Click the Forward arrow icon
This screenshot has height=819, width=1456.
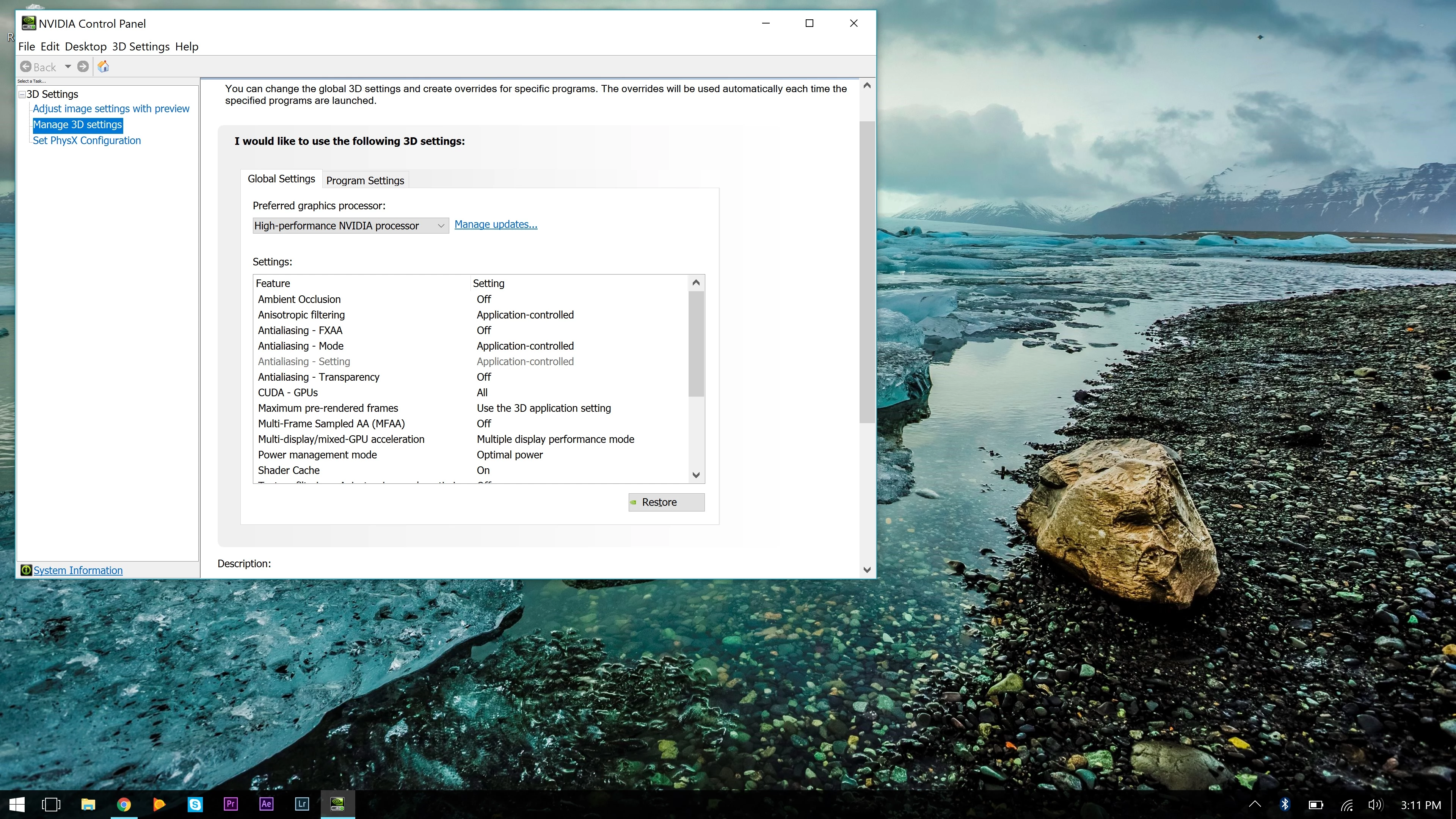(x=83, y=67)
